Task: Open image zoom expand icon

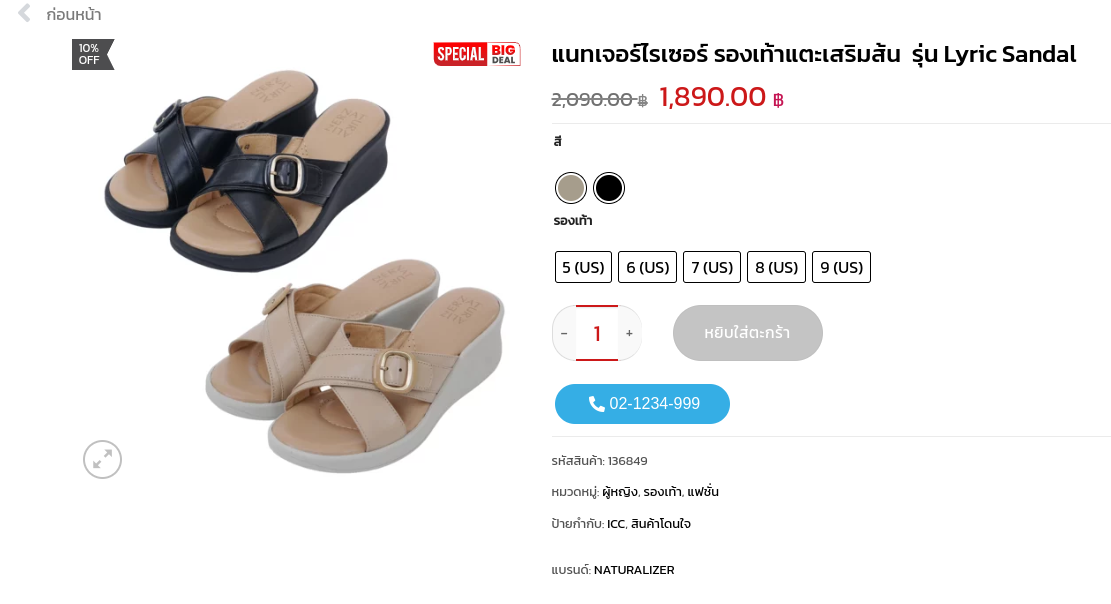Action: 103,459
